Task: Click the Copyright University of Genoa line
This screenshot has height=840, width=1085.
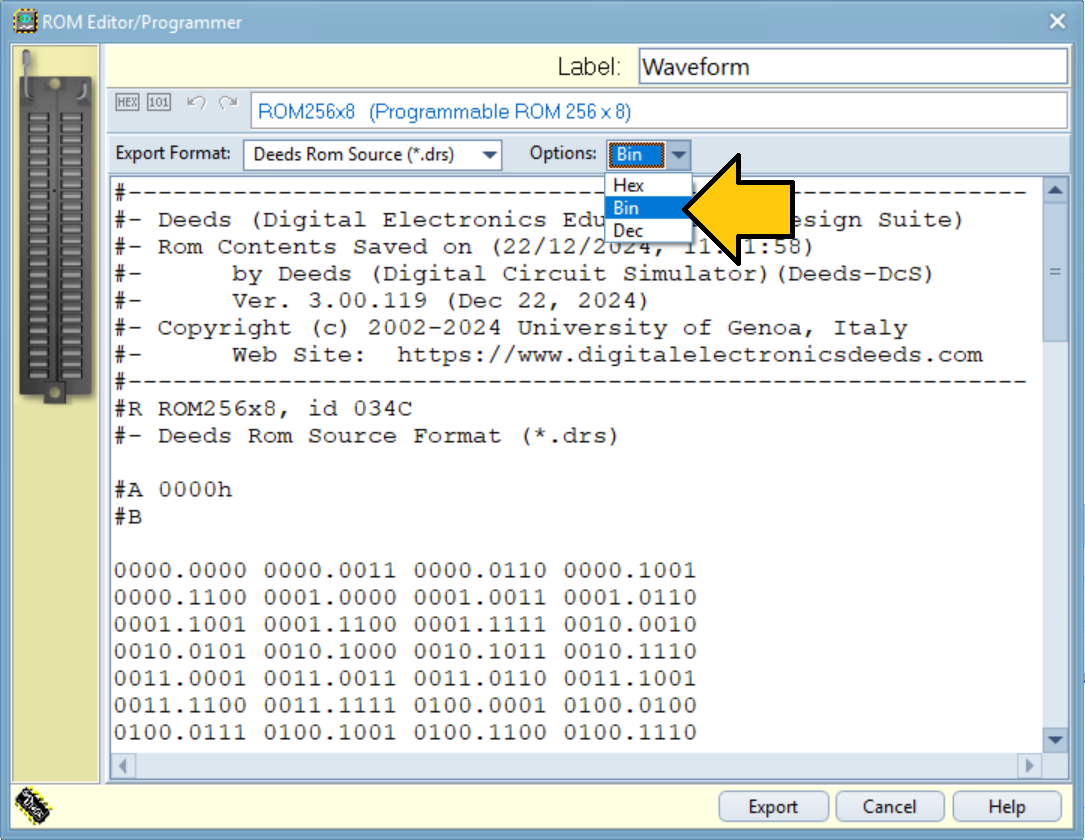Action: [x=511, y=328]
